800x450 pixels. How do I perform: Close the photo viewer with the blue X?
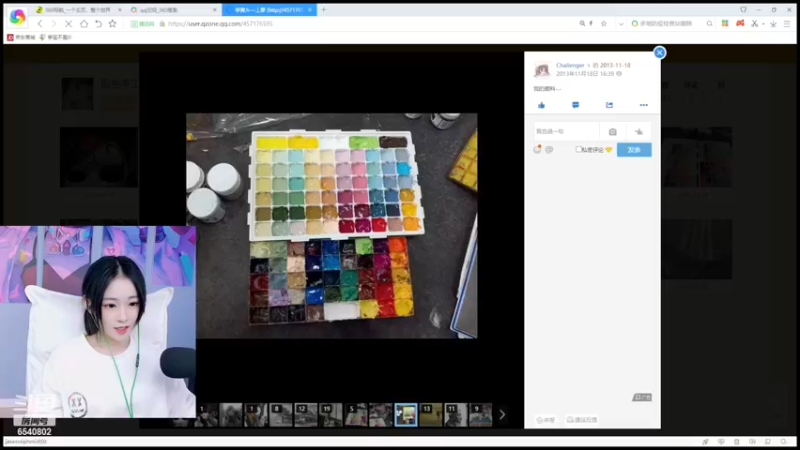659,53
